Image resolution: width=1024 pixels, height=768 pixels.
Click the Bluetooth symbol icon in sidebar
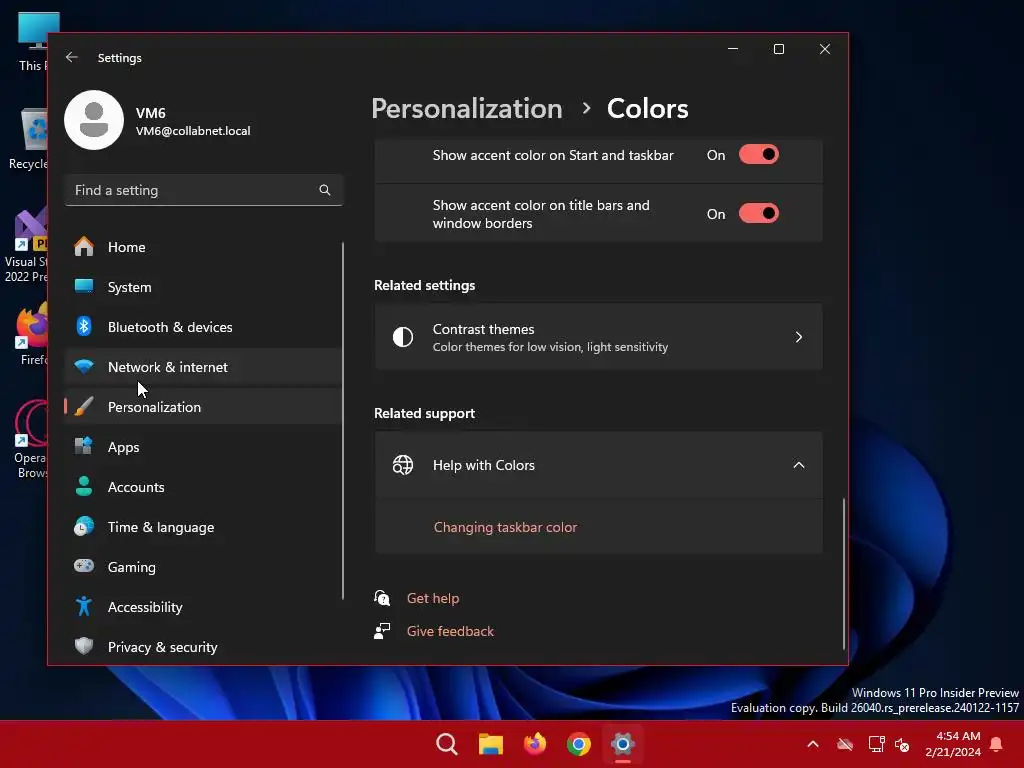[84, 327]
